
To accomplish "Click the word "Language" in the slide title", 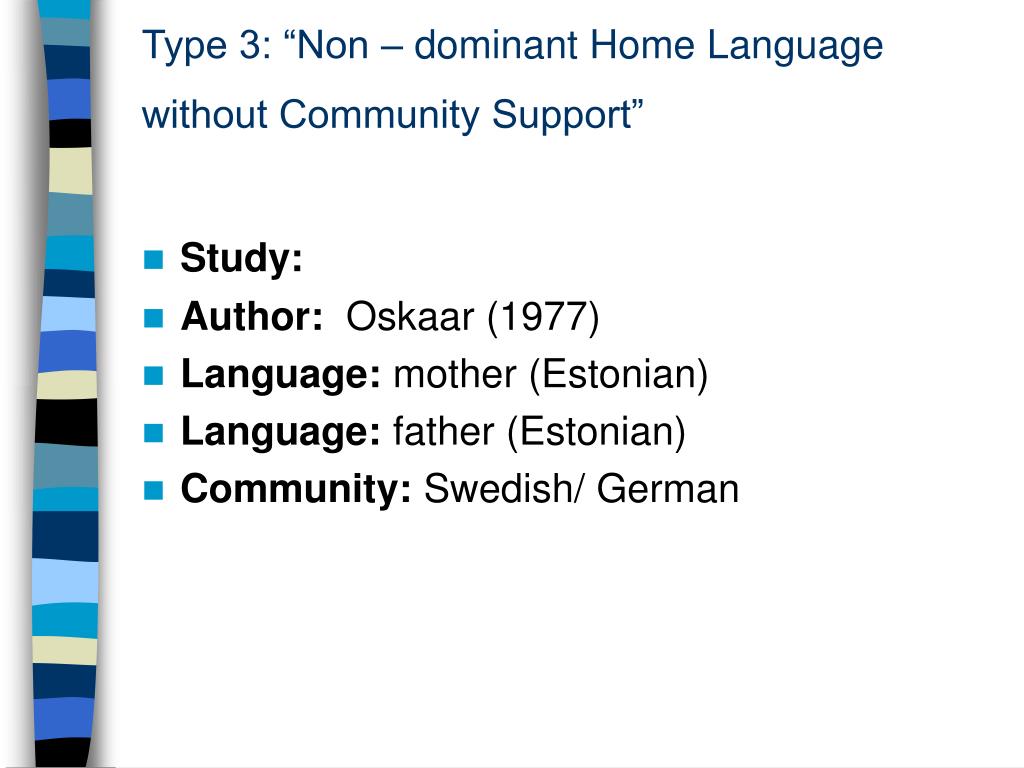I will (795, 47).
